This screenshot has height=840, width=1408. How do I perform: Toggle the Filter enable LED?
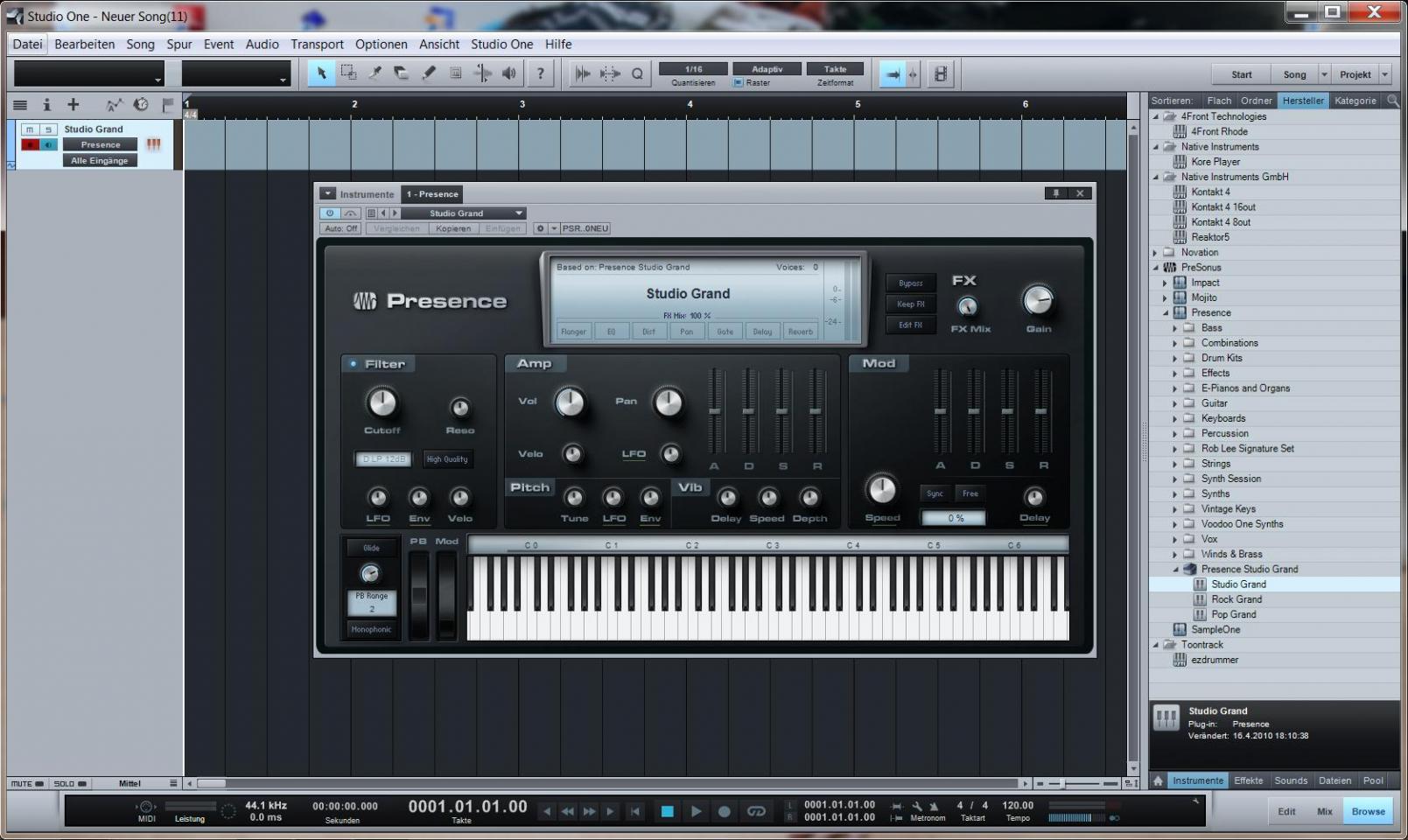pyautogui.click(x=353, y=364)
